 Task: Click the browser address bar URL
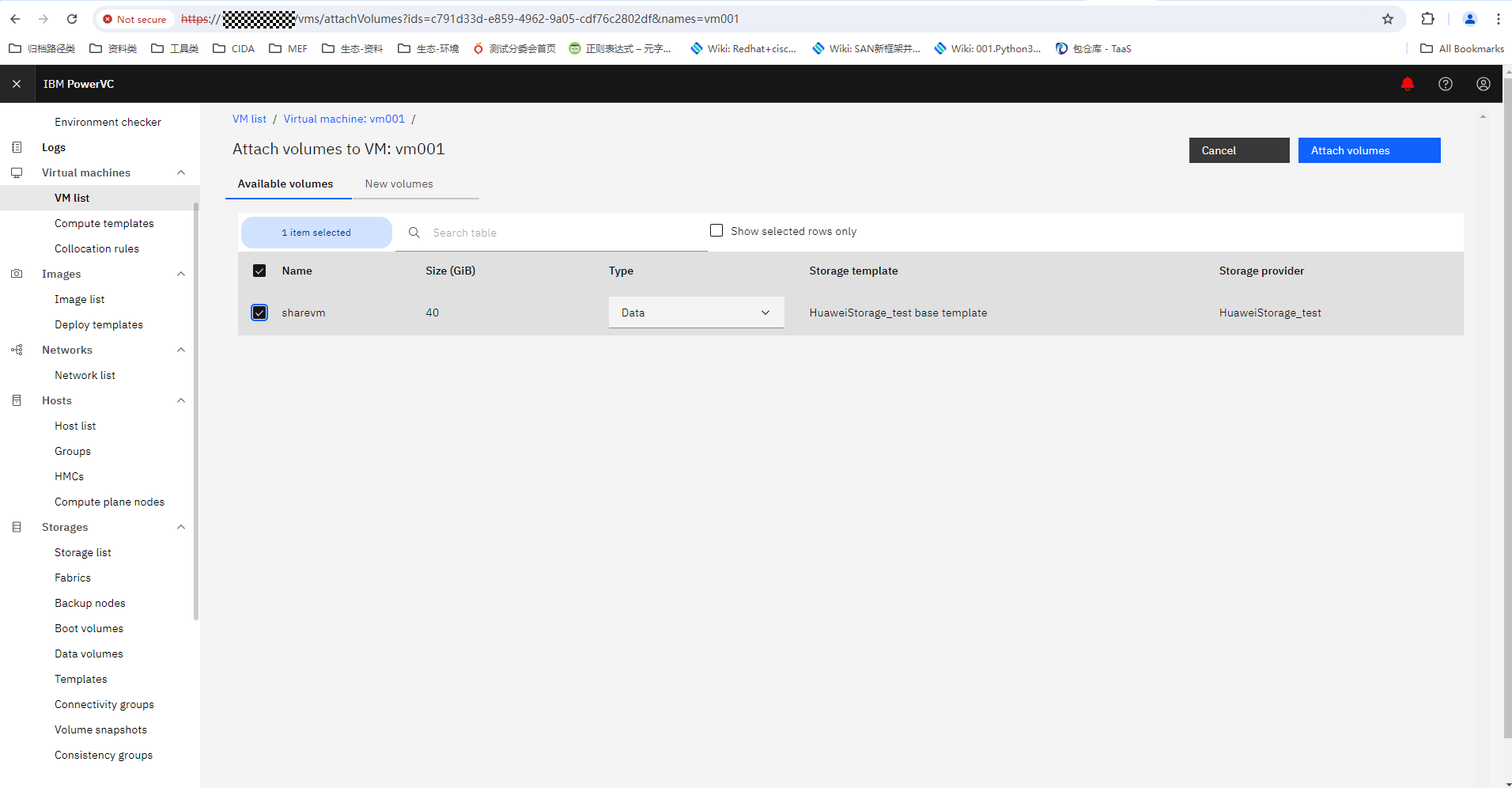point(459,19)
